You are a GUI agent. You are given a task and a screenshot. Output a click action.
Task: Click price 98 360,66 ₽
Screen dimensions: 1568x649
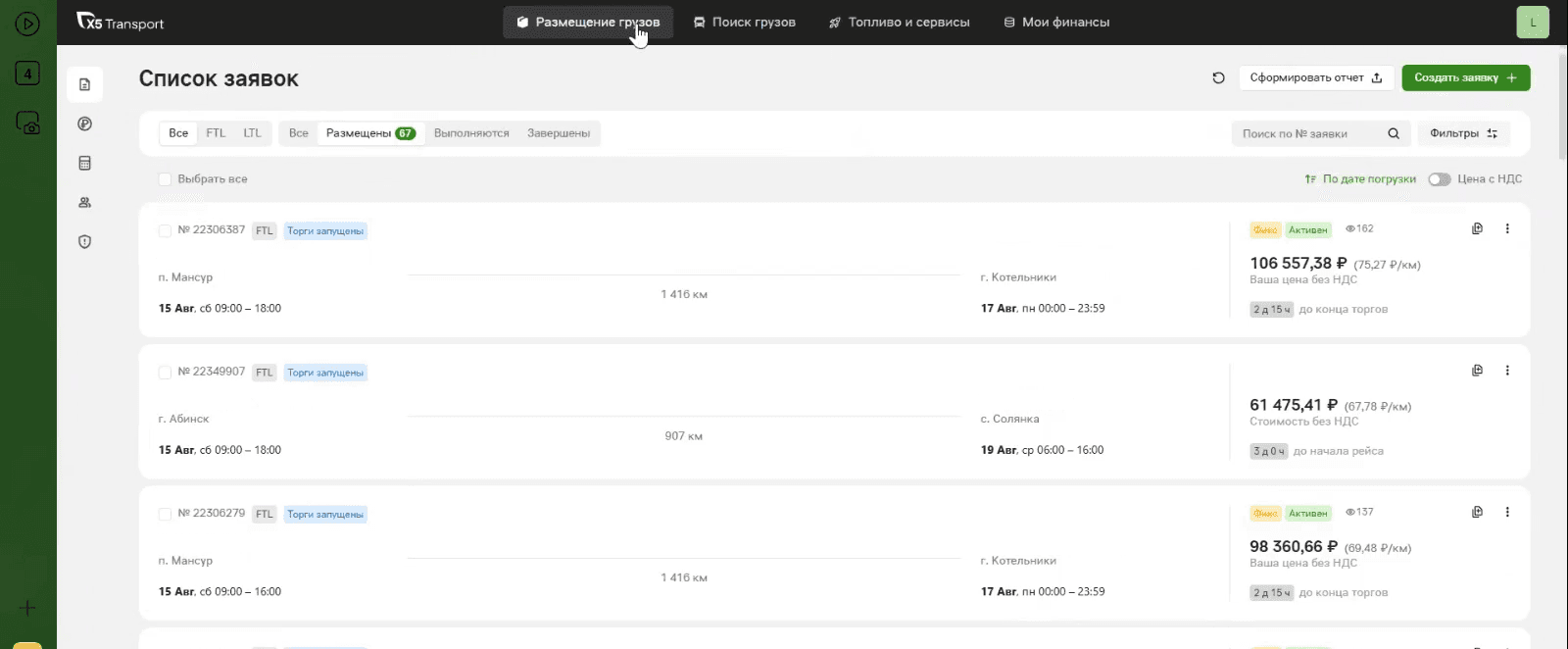1294,546
